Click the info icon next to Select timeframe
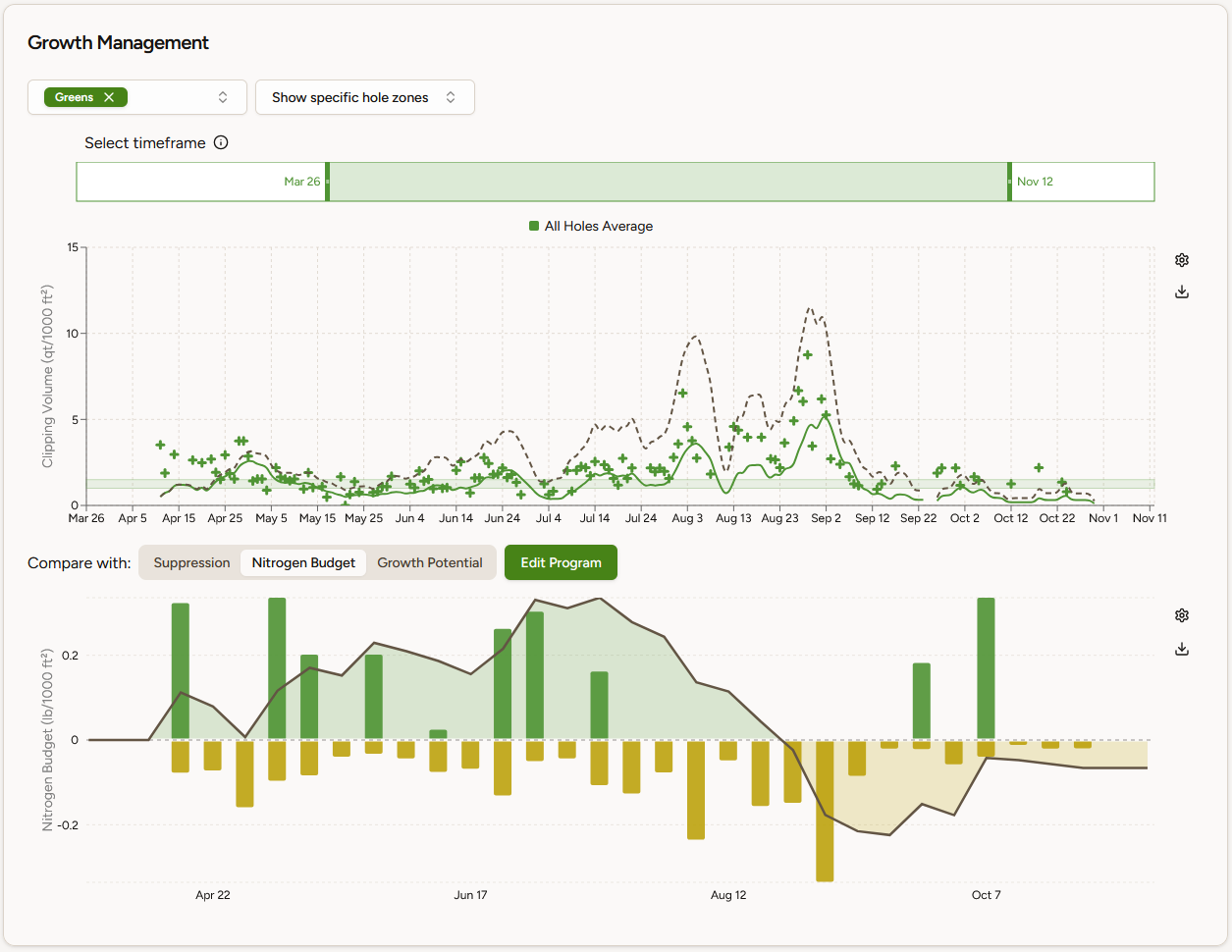This screenshot has height=952, width=1232. pyautogui.click(x=221, y=142)
